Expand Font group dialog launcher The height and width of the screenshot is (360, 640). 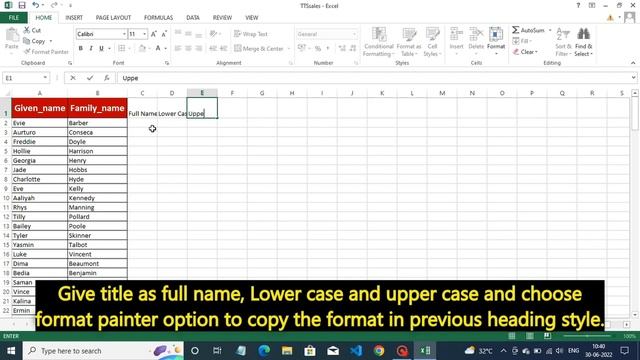167,63
